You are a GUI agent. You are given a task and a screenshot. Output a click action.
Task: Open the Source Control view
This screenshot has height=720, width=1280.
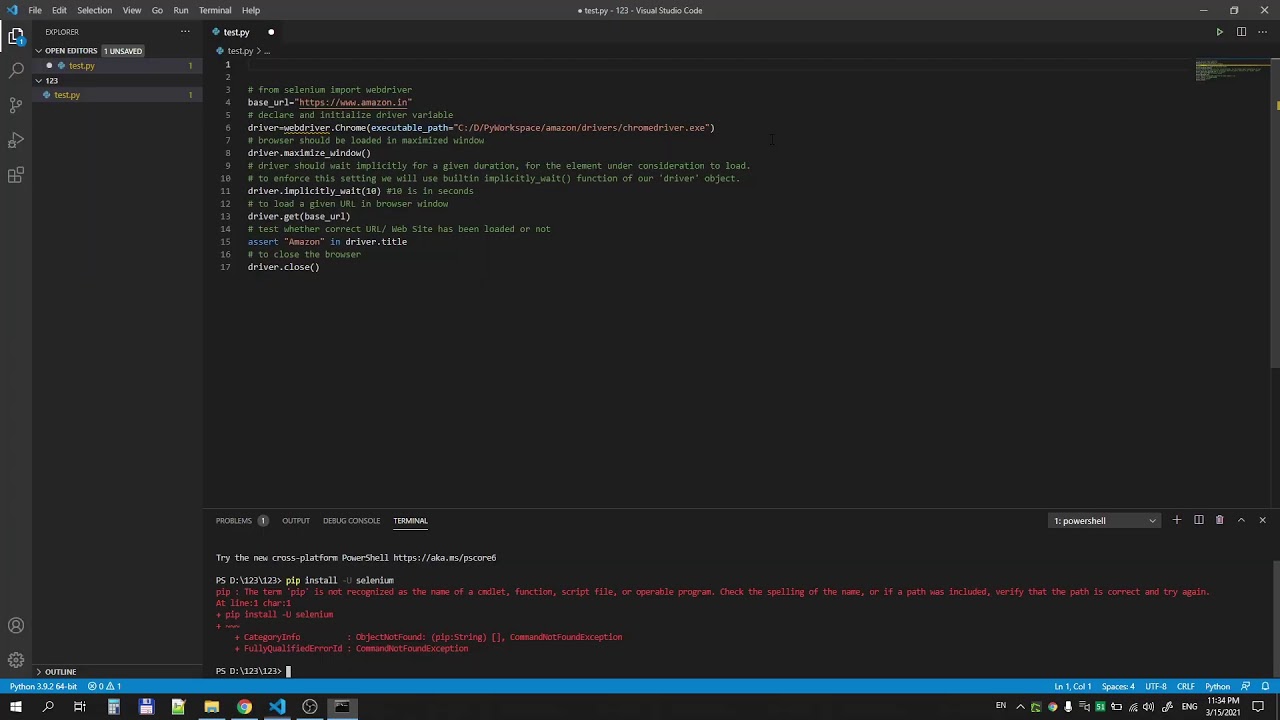point(16,105)
